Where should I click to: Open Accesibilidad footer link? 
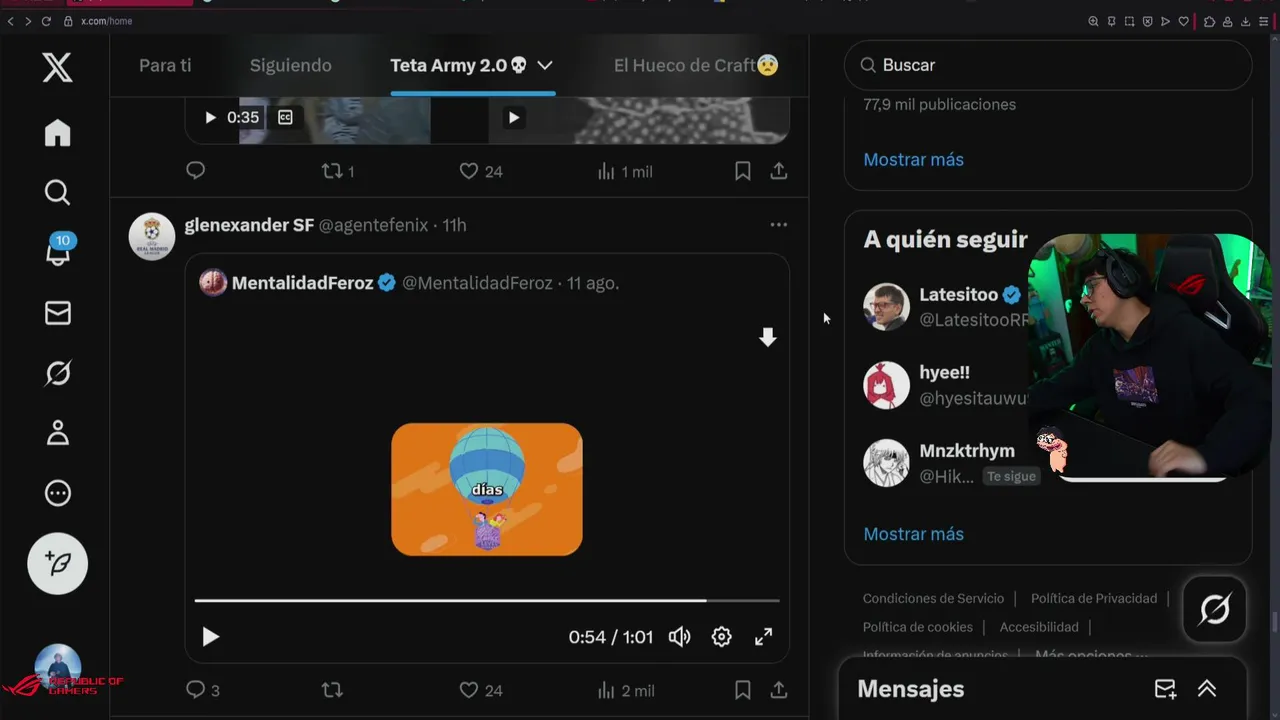(1039, 627)
